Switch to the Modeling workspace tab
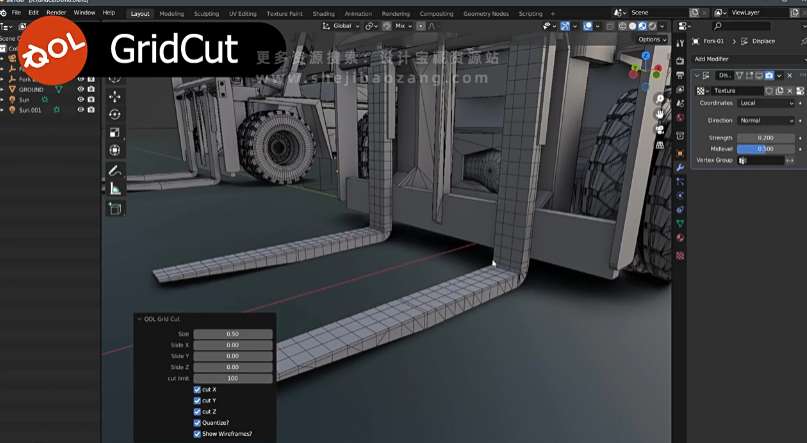 coord(171,14)
